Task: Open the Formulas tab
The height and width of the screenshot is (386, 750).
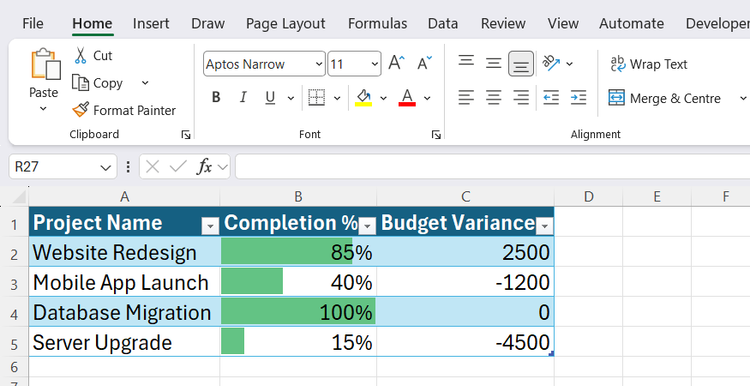Action: (x=377, y=23)
